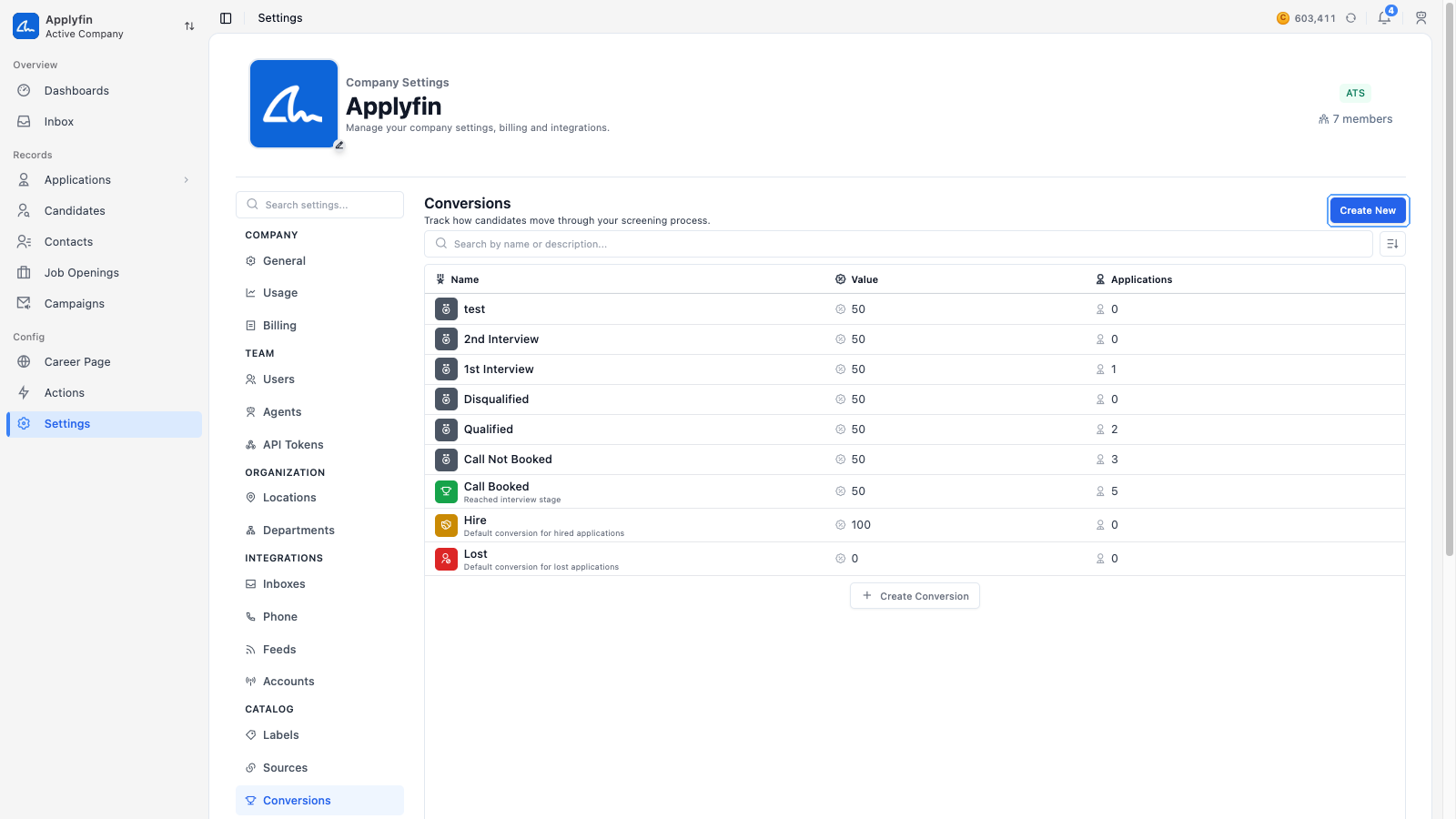
Task: Click the Applyfin logo in sidebar
Action: click(25, 25)
